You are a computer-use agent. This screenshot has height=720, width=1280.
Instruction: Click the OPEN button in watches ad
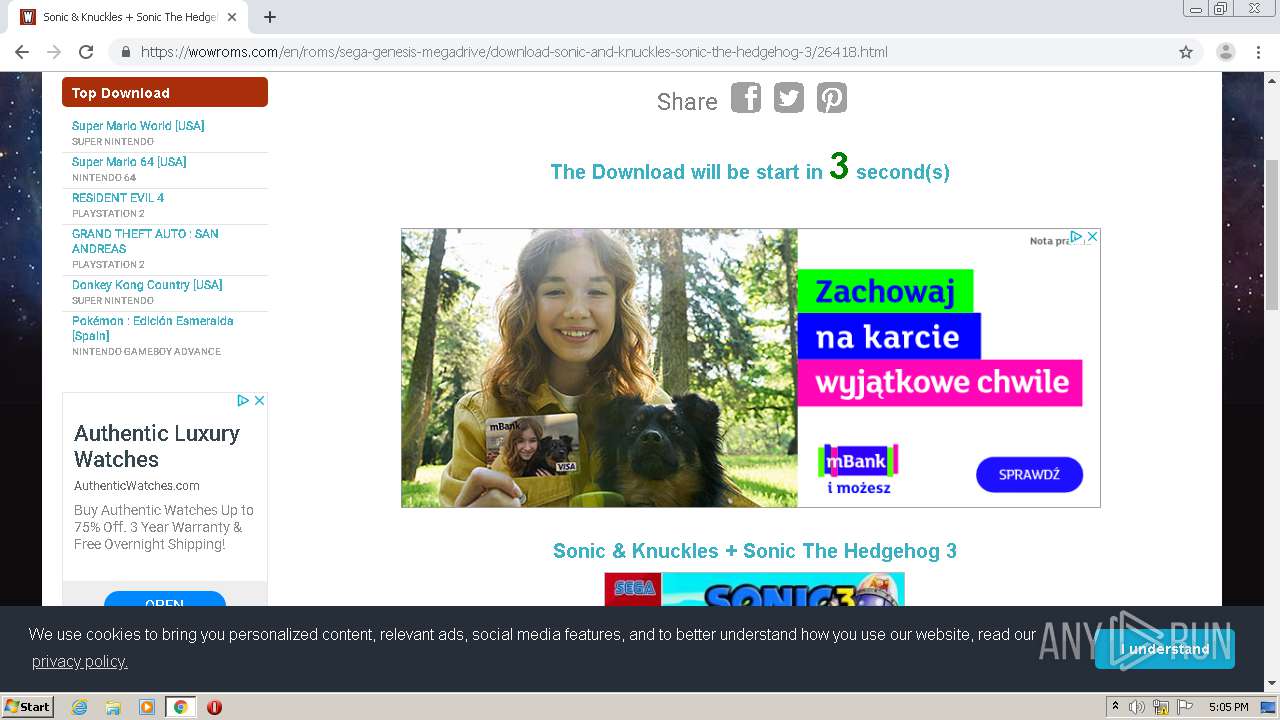[x=165, y=601]
